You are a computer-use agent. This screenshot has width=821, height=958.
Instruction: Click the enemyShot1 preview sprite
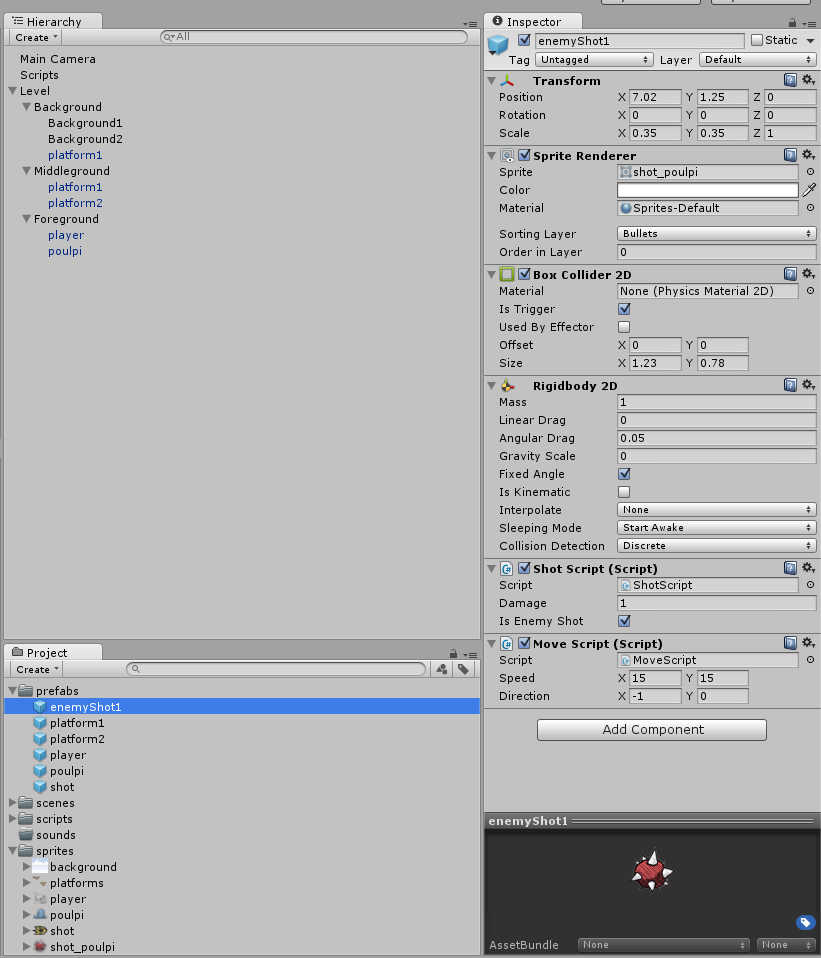click(652, 872)
